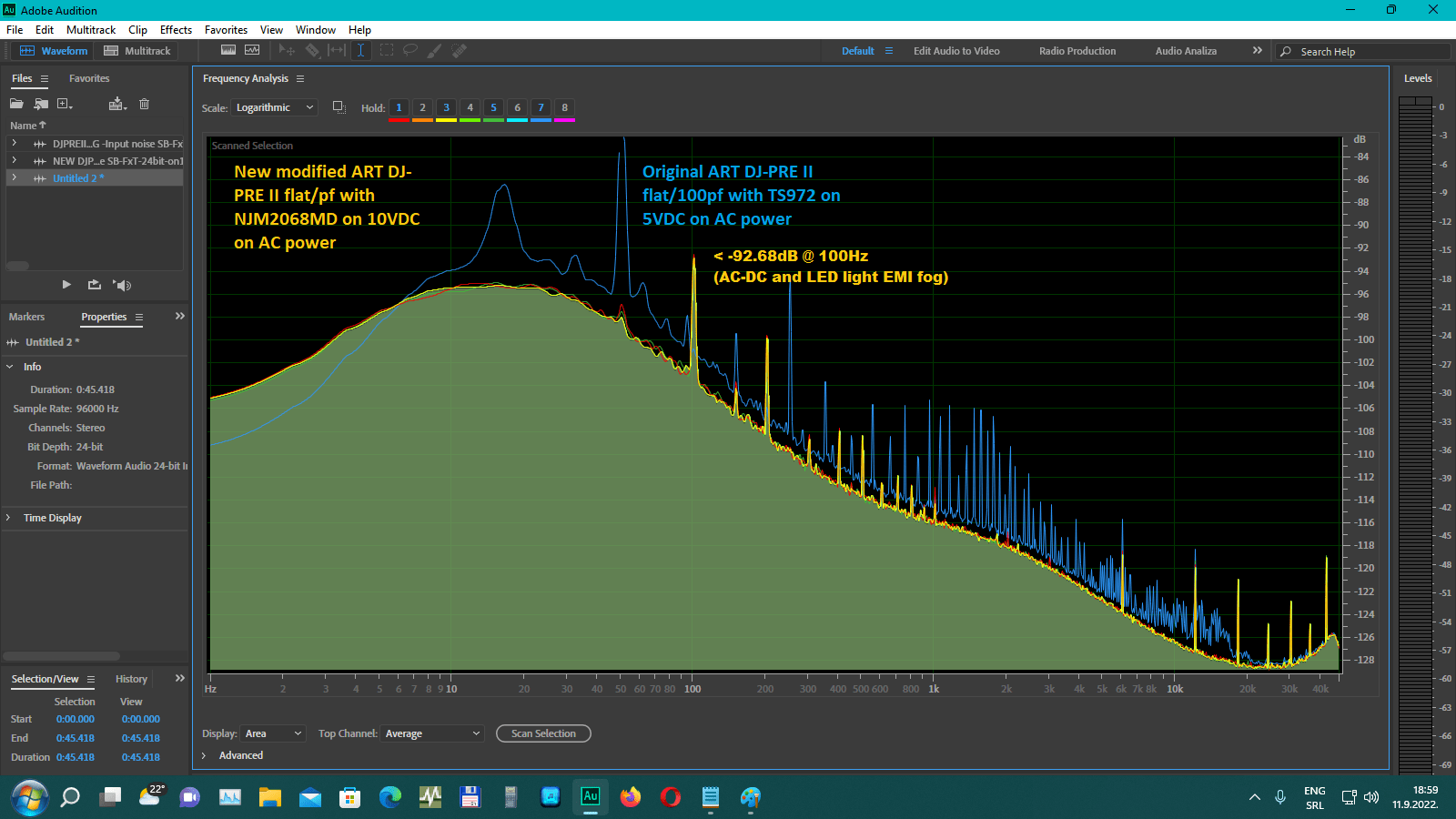Viewport: 1456px width, 819px height.
Task: Toggle Hold button 5
Action: point(493,107)
